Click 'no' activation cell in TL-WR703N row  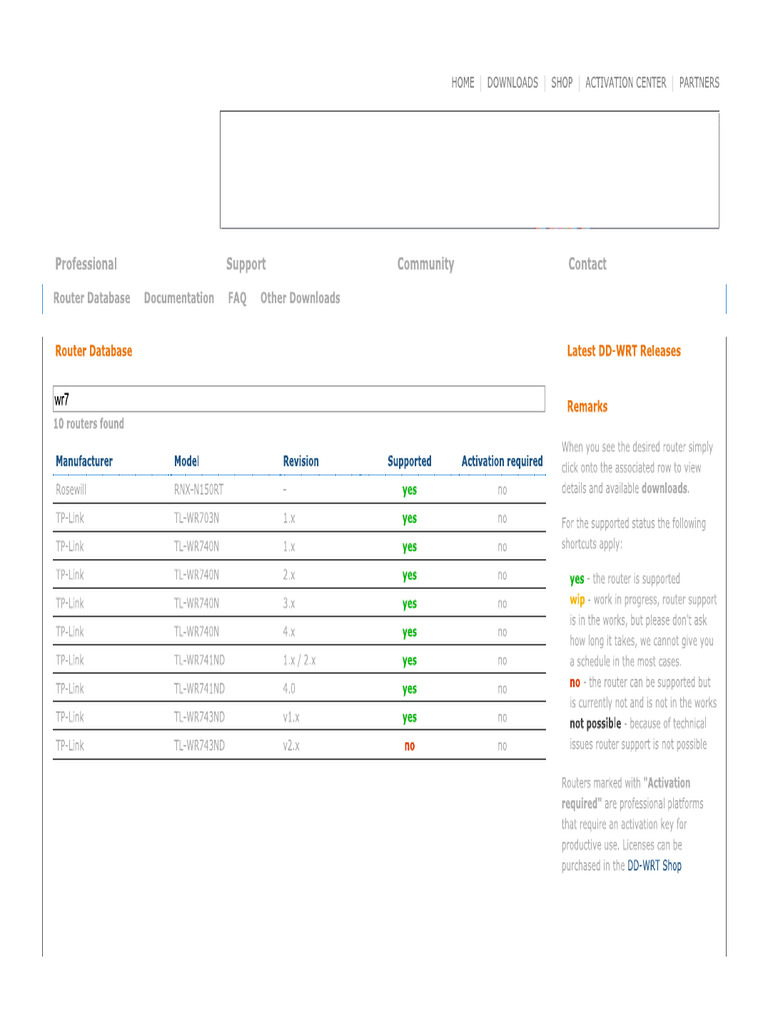coord(502,519)
